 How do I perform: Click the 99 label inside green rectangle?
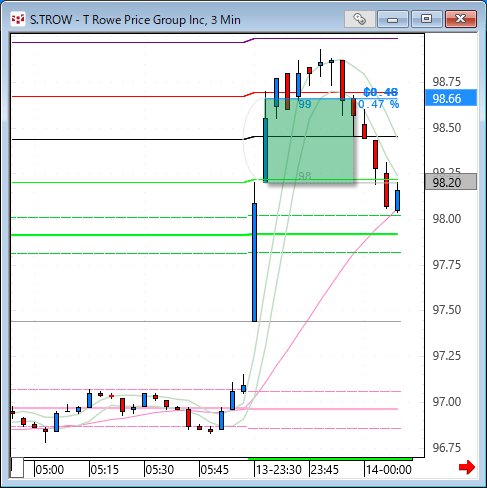click(x=305, y=104)
